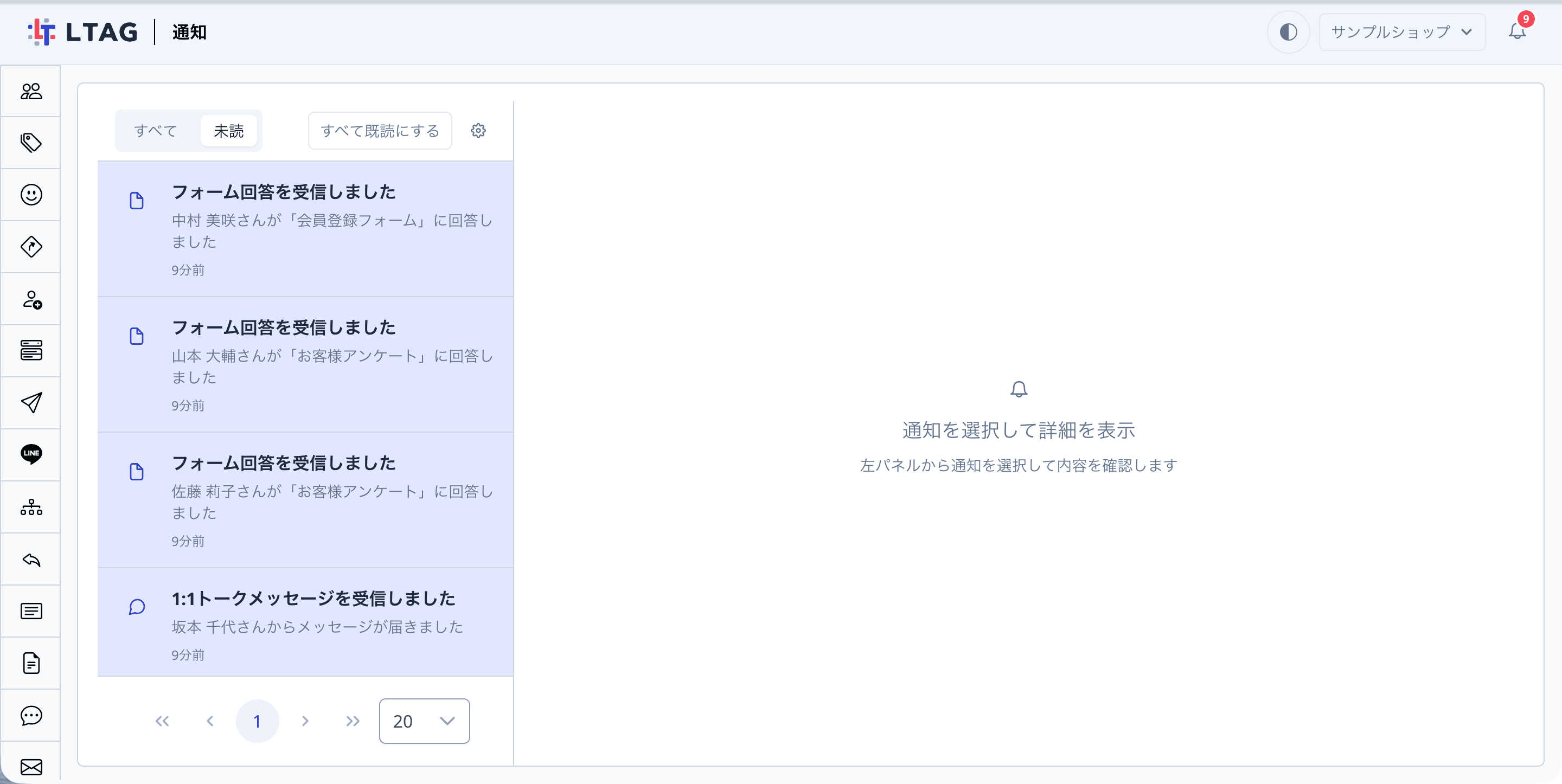
Task: Open the text lines template sidebar icon
Action: [x=31, y=611]
